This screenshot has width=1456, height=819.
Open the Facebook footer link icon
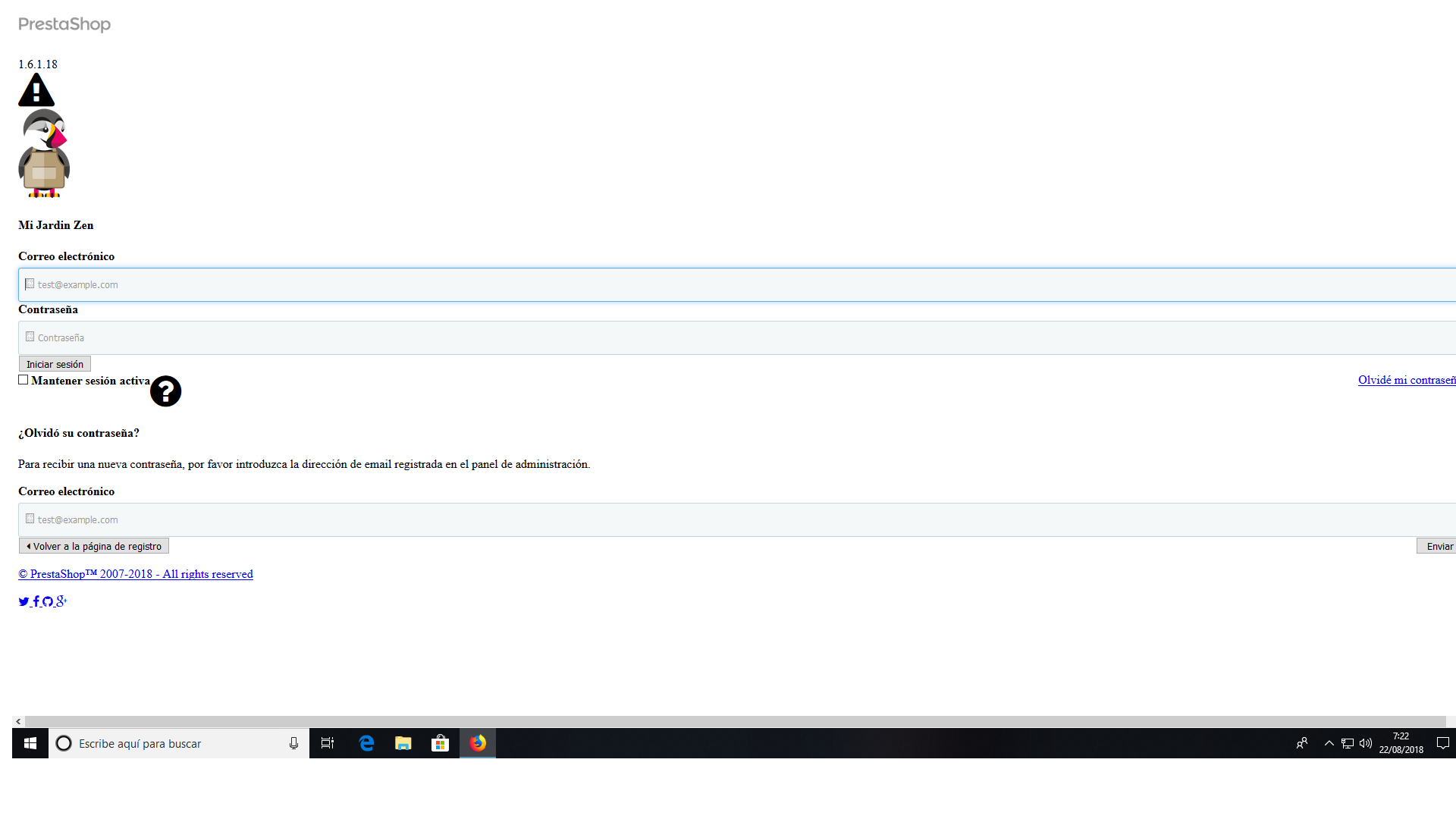click(36, 601)
